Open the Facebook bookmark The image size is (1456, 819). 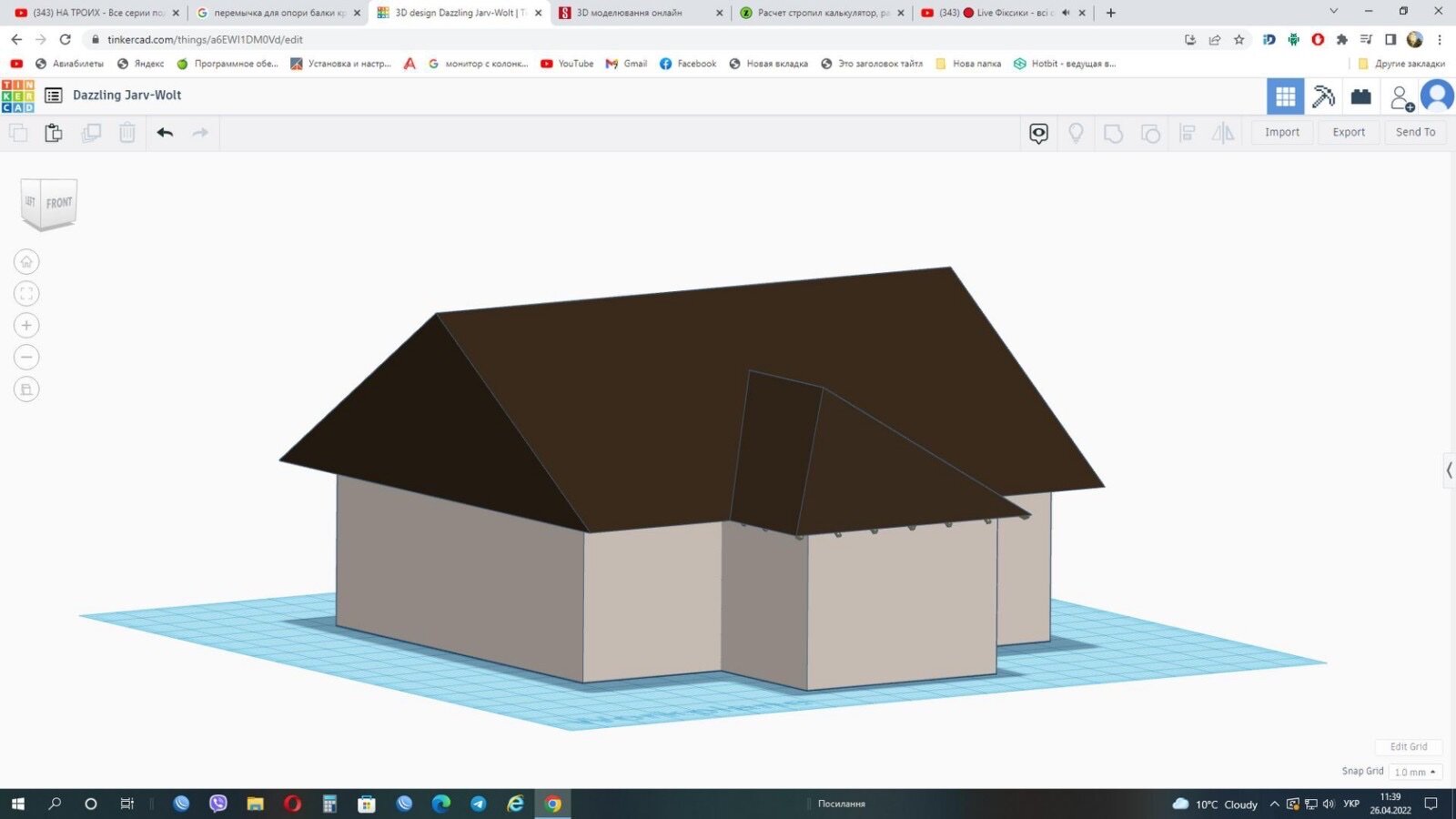pyautogui.click(x=688, y=64)
